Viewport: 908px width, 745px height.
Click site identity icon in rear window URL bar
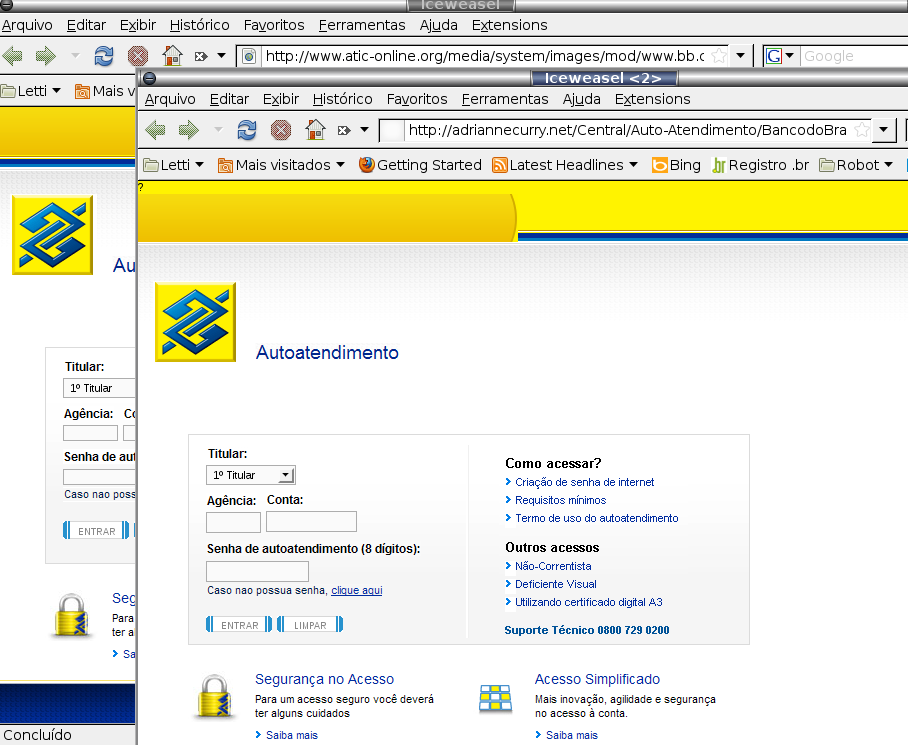click(x=249, y=56)
